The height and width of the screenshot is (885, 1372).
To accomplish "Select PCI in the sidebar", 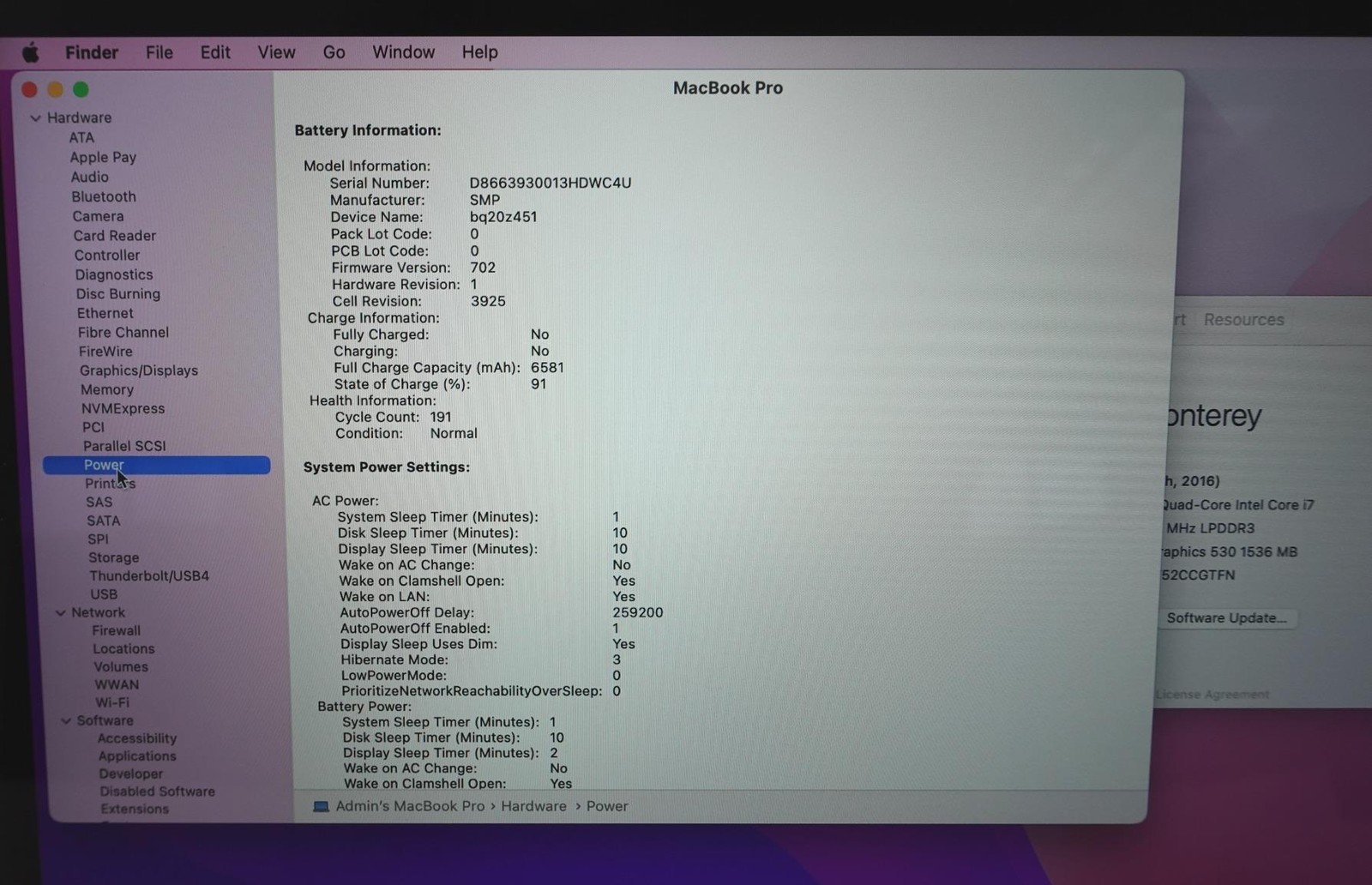I will [x=93, y=428].
